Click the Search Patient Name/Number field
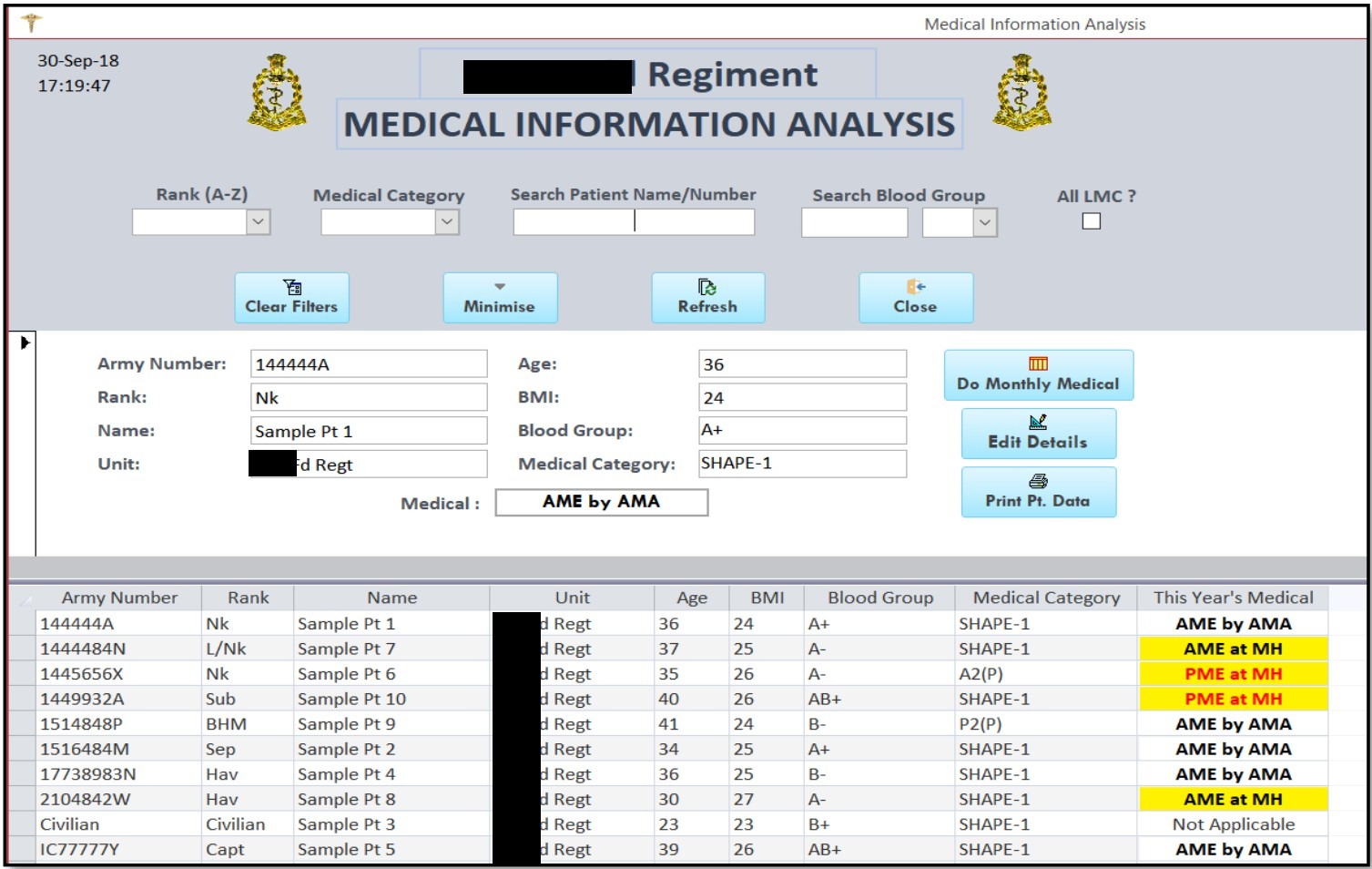Viewport: 1372px width, 869px height. pyautogui.click(x=633, y=221)
